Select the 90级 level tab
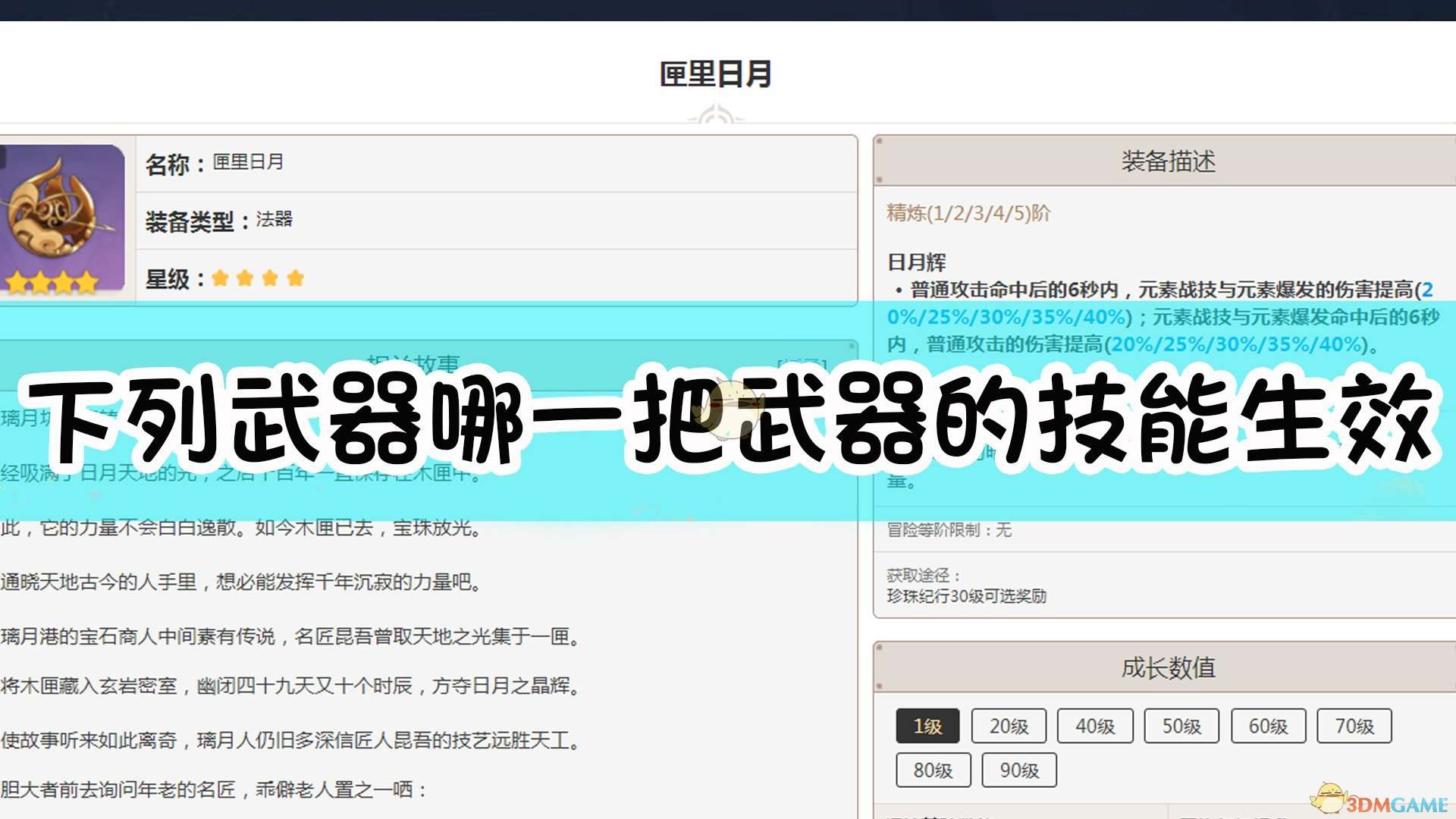 pos(1019,770)
